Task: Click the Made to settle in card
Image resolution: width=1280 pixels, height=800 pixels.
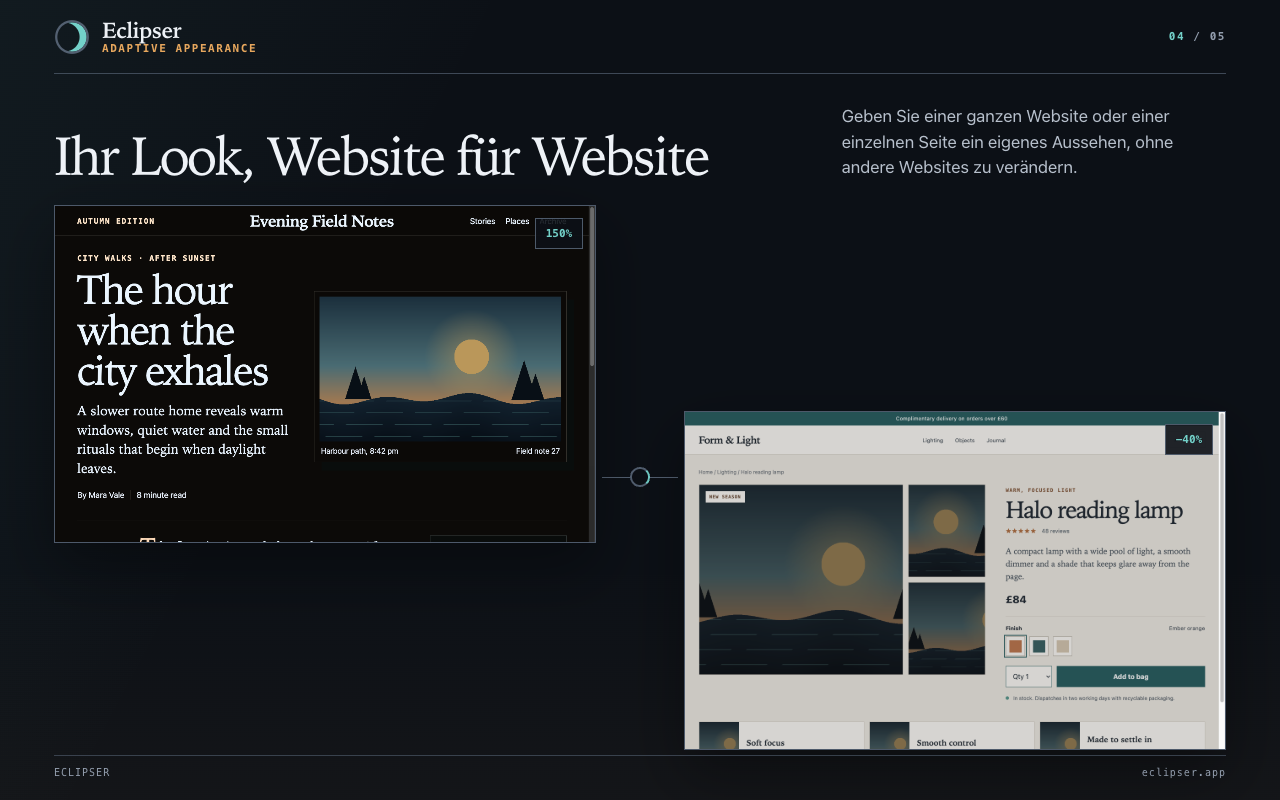Action: (1122, 736)
